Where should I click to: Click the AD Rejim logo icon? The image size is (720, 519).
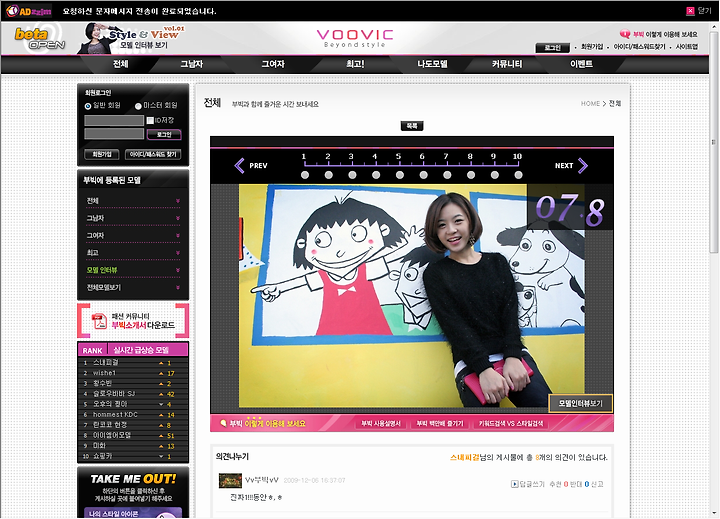[28, 11]
